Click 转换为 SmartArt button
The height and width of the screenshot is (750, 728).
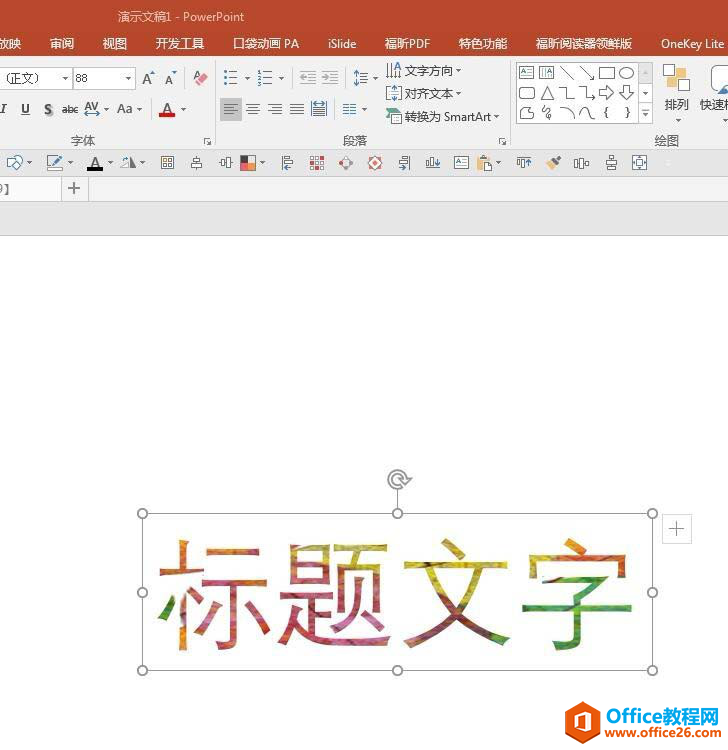(x=443, y=116)
